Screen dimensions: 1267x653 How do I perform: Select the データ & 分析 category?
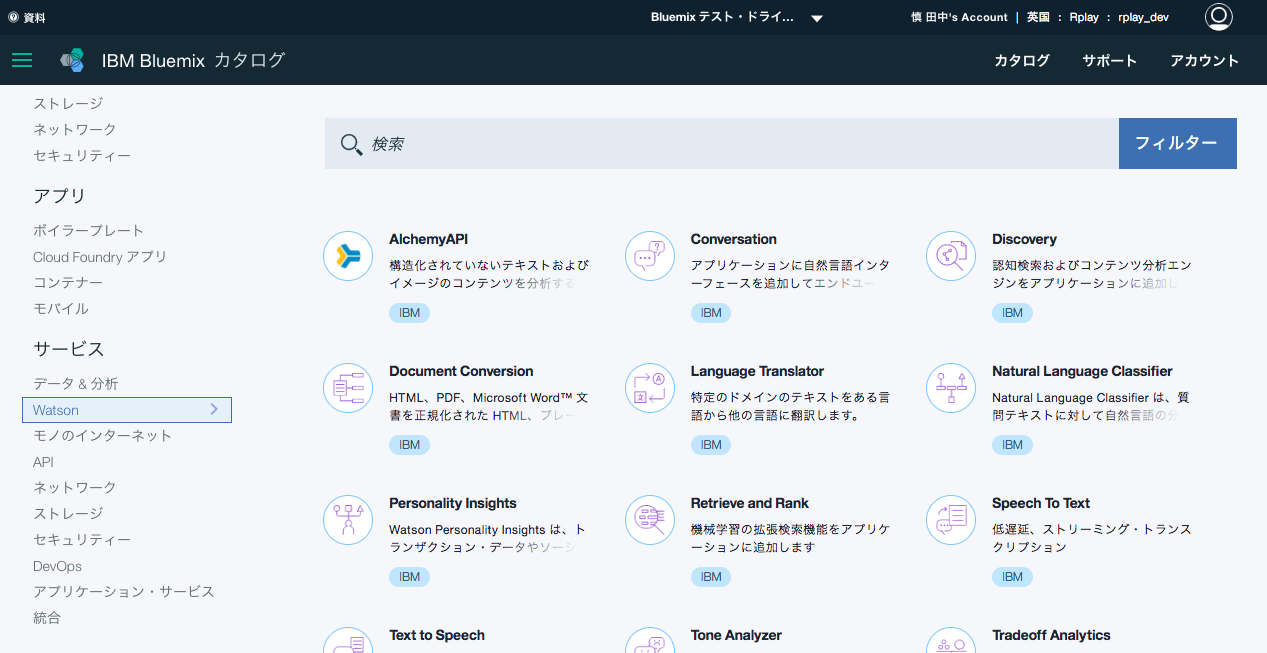click(x=75, y=384)
